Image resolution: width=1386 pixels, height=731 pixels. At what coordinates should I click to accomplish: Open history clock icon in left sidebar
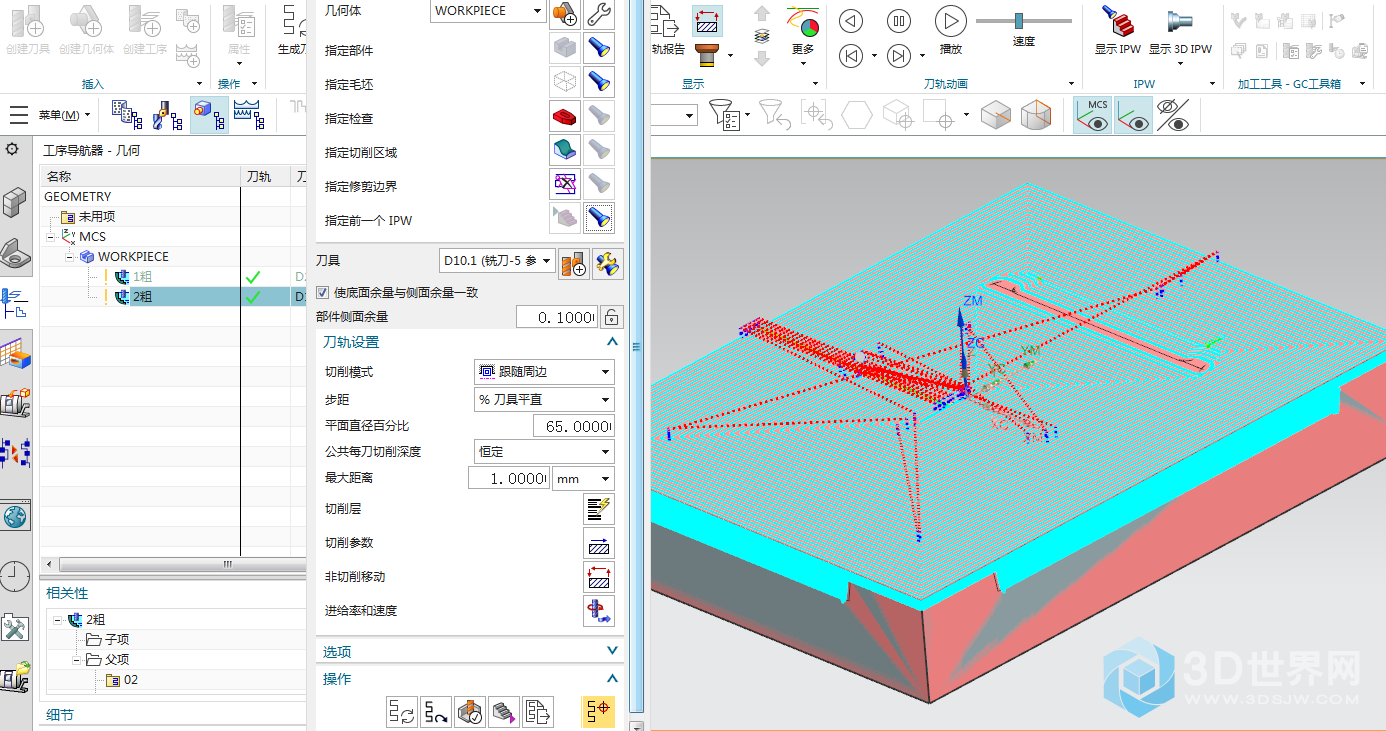[15, 576]
